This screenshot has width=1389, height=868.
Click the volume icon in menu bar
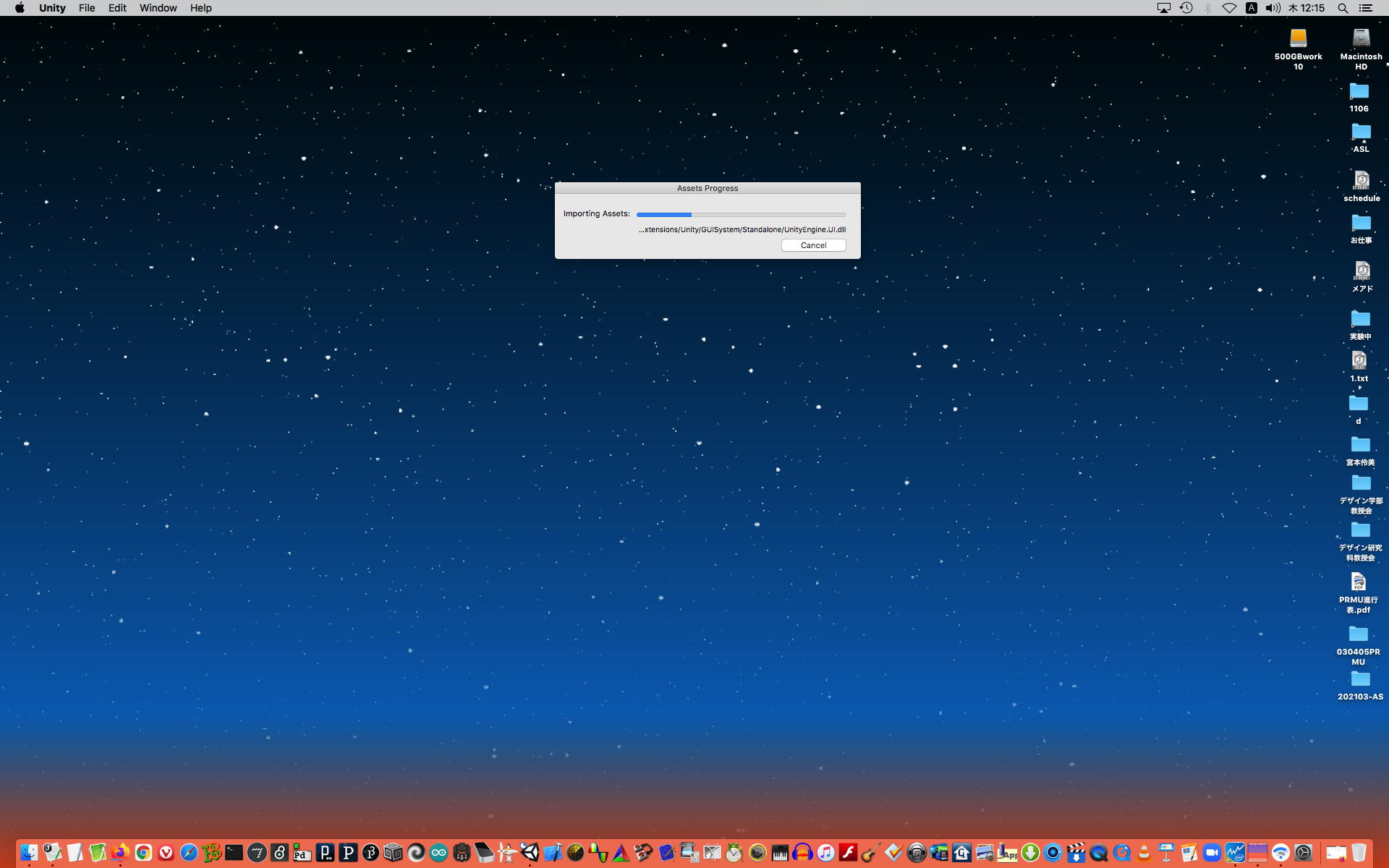point(1273,8)
